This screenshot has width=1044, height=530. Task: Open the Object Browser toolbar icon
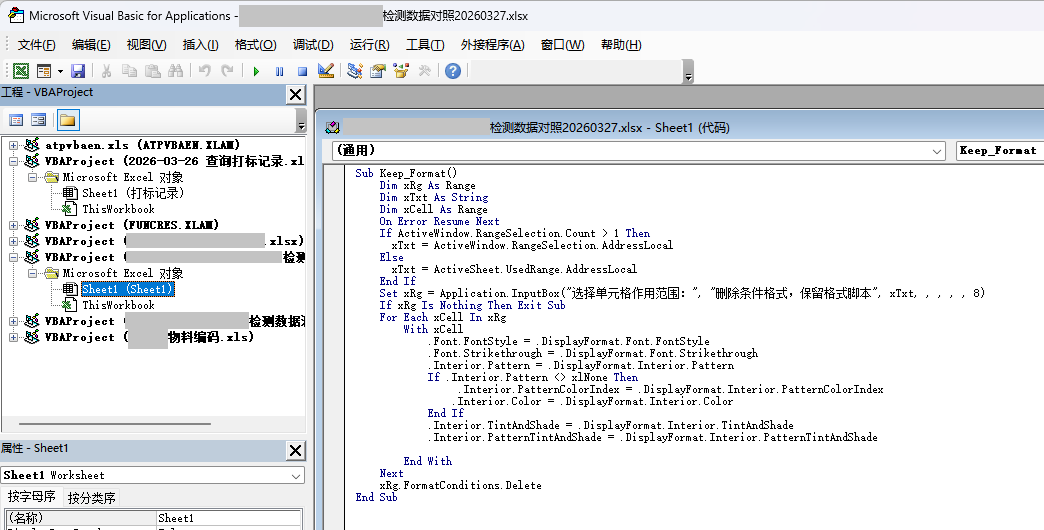[x=401, y=71]
